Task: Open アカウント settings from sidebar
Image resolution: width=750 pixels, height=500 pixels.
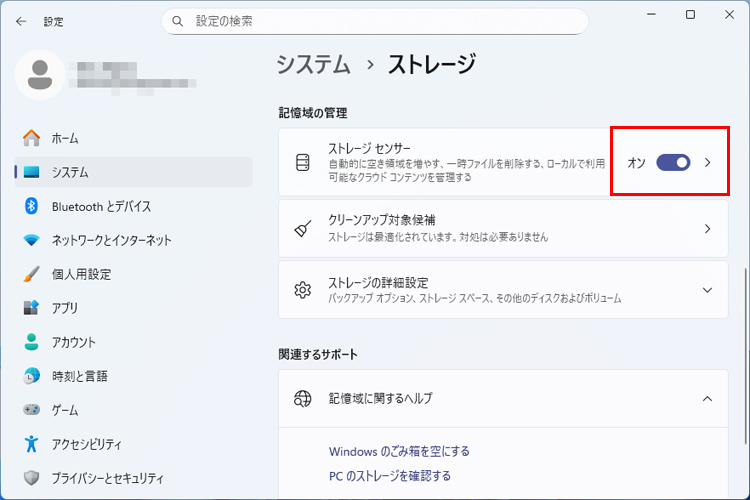Action: [74, 342]
